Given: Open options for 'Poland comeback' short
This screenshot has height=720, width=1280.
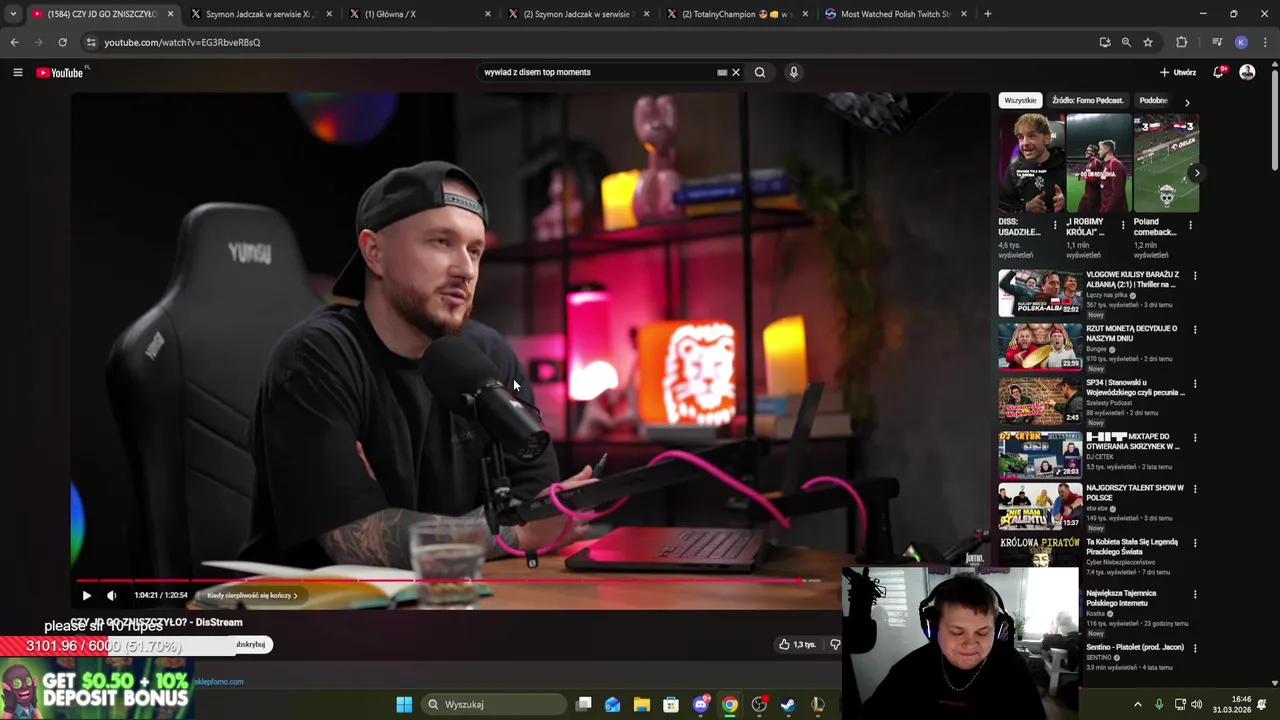Looking at the screenshot, I should [x=1190, y=225].
